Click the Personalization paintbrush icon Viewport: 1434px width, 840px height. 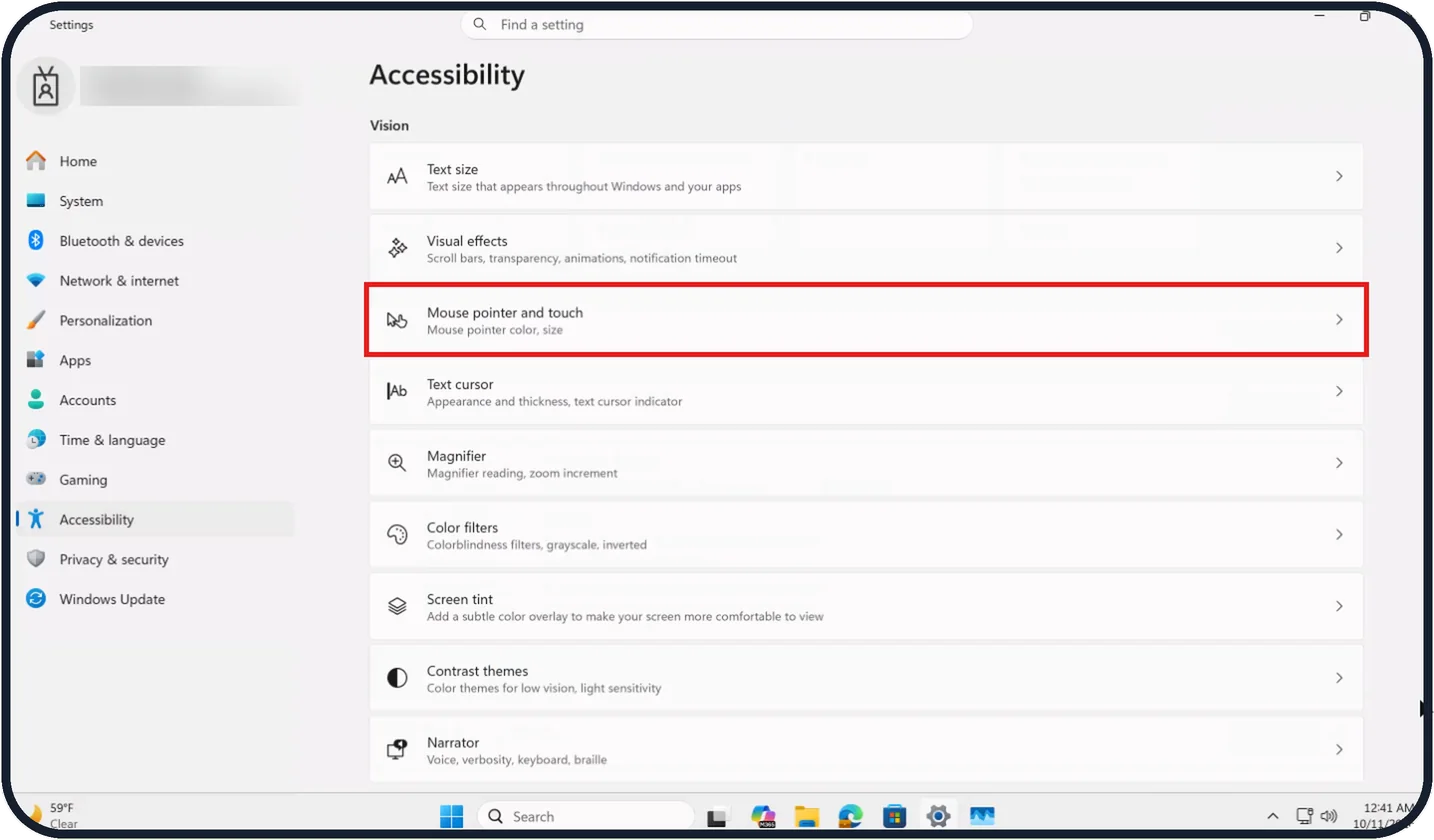click(36, 321)
